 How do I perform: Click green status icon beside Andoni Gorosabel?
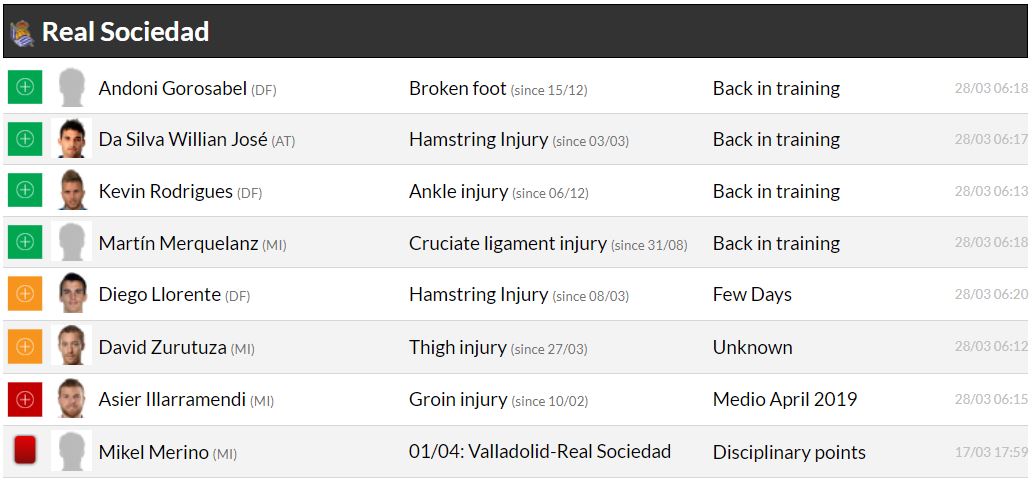click(x=25, y=87)
